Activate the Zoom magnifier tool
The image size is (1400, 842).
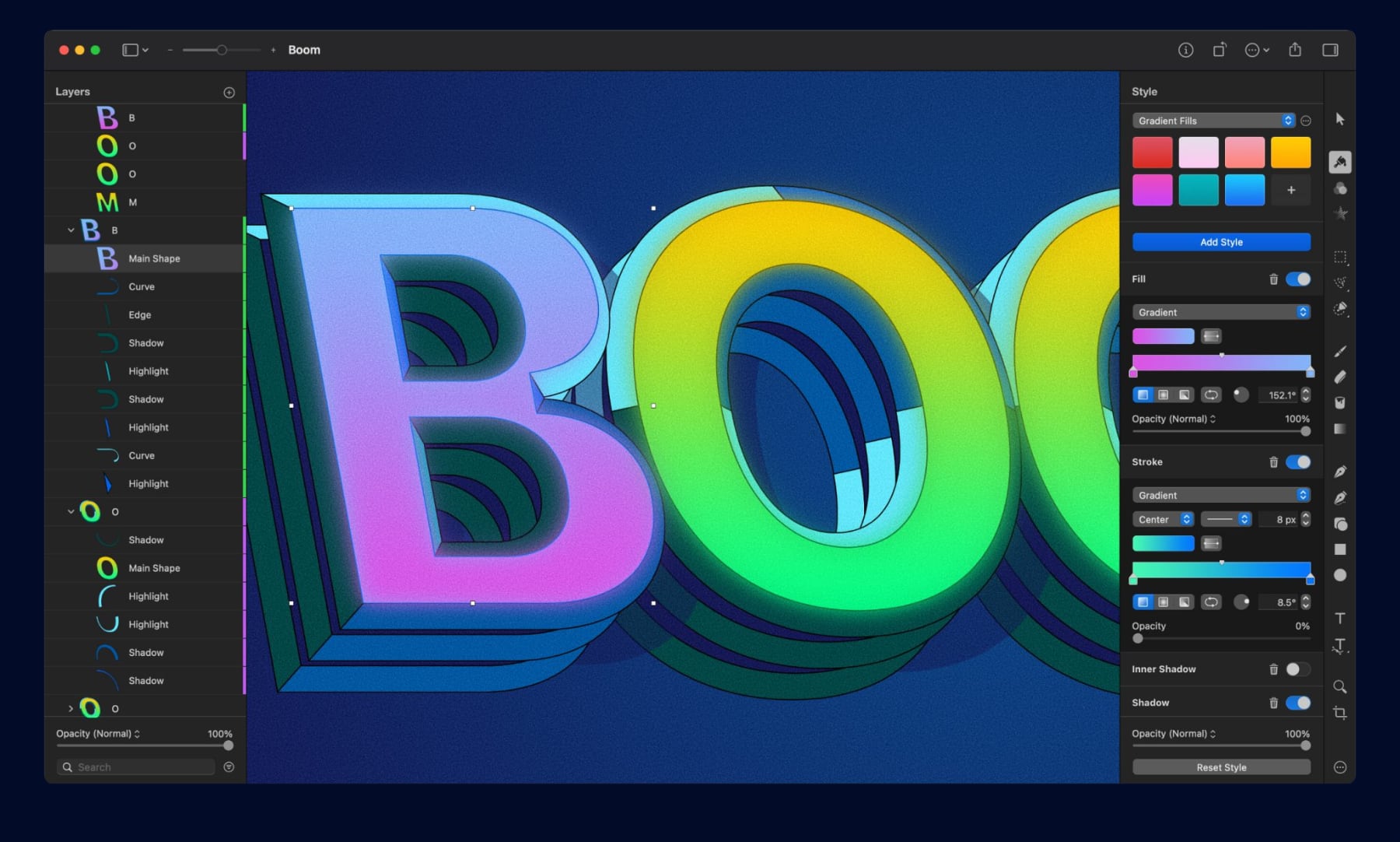(1339, 686)
